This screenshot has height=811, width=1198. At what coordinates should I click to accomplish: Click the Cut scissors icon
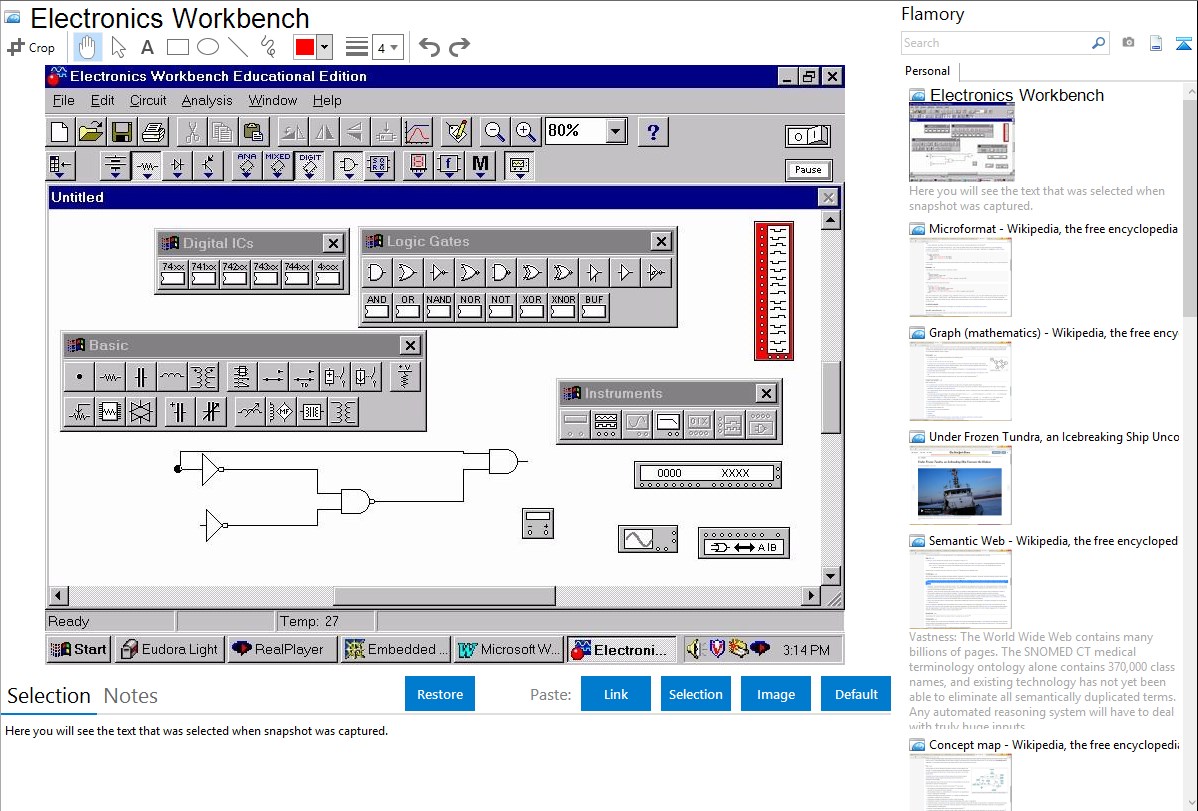[x=191, y=131]
